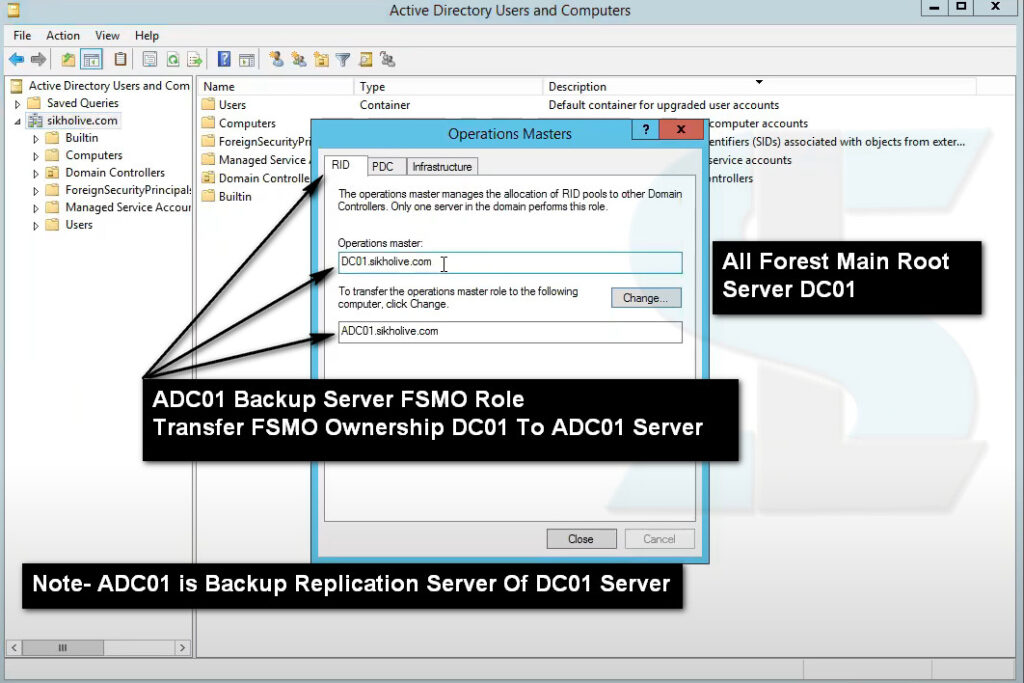Viewport: 1024px width, 683px height.
Task: Select Users in the console tree
Action: pos(78,225)
